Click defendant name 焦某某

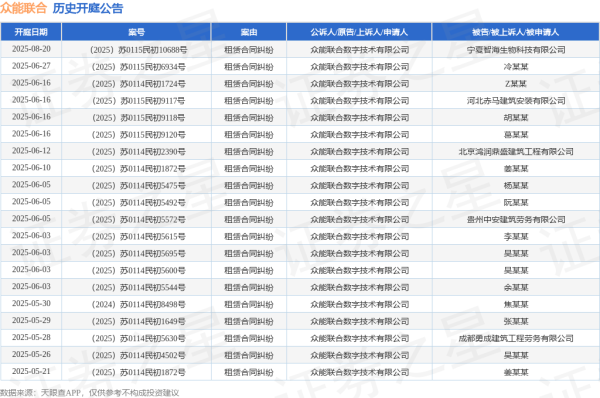(x=516, y=305)
